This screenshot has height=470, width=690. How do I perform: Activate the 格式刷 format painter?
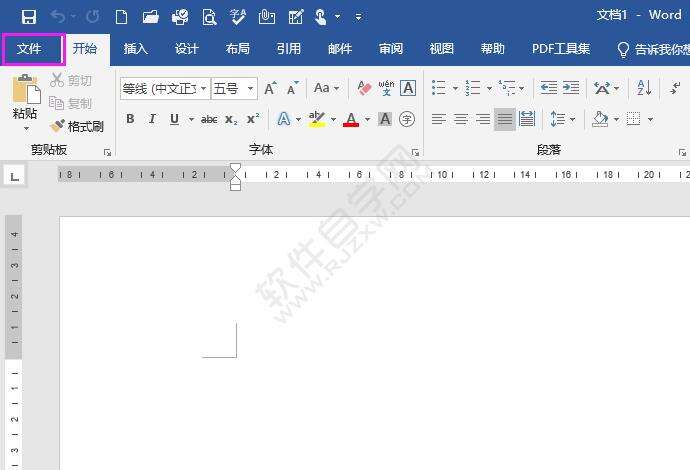pos(77,127)
